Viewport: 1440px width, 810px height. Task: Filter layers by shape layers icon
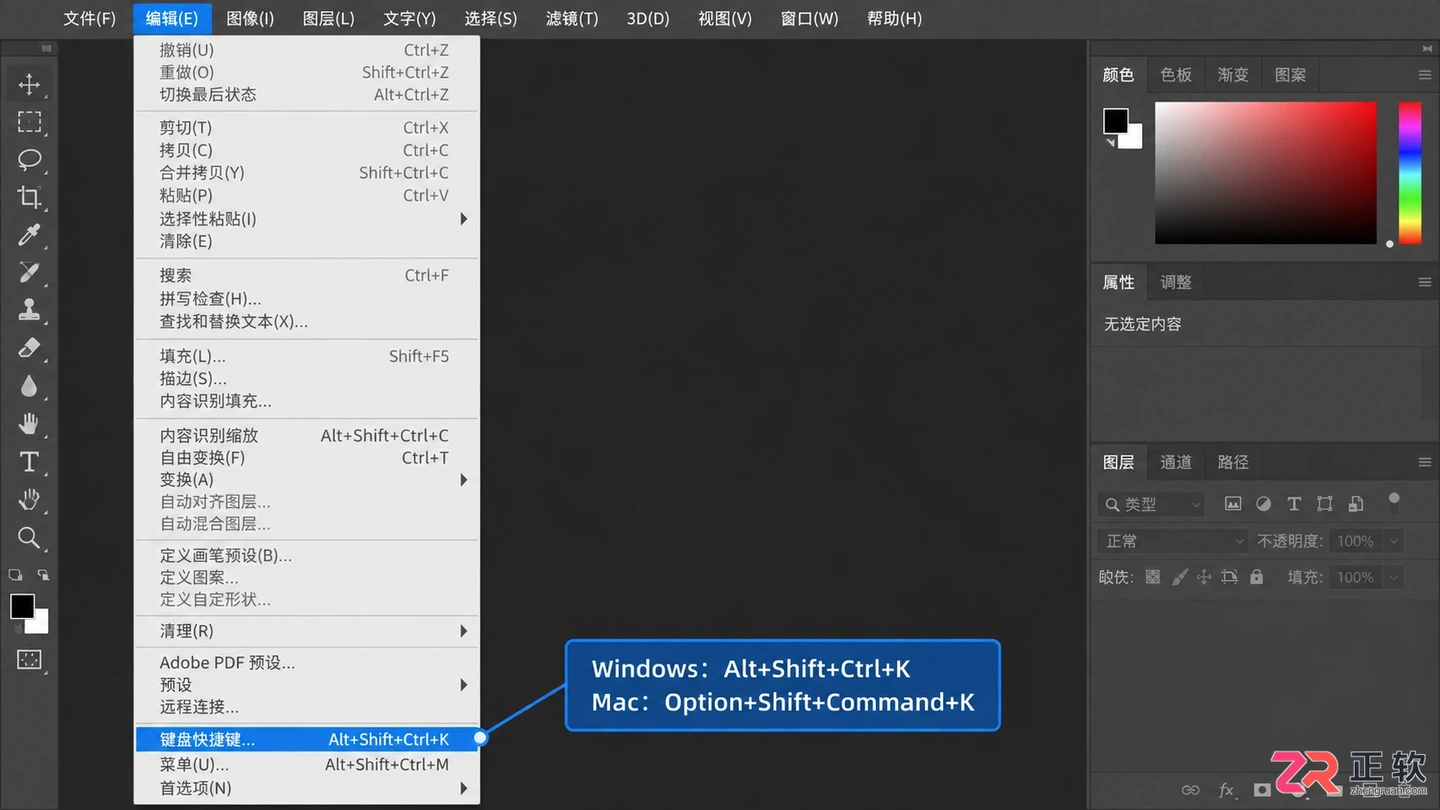(1325, 504)
